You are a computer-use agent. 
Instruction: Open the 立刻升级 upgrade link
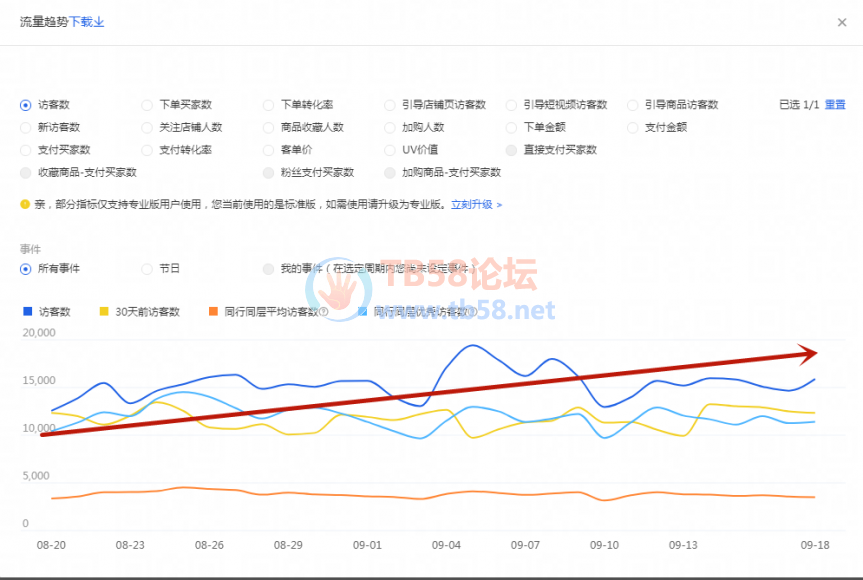click(x=477, y=205)
